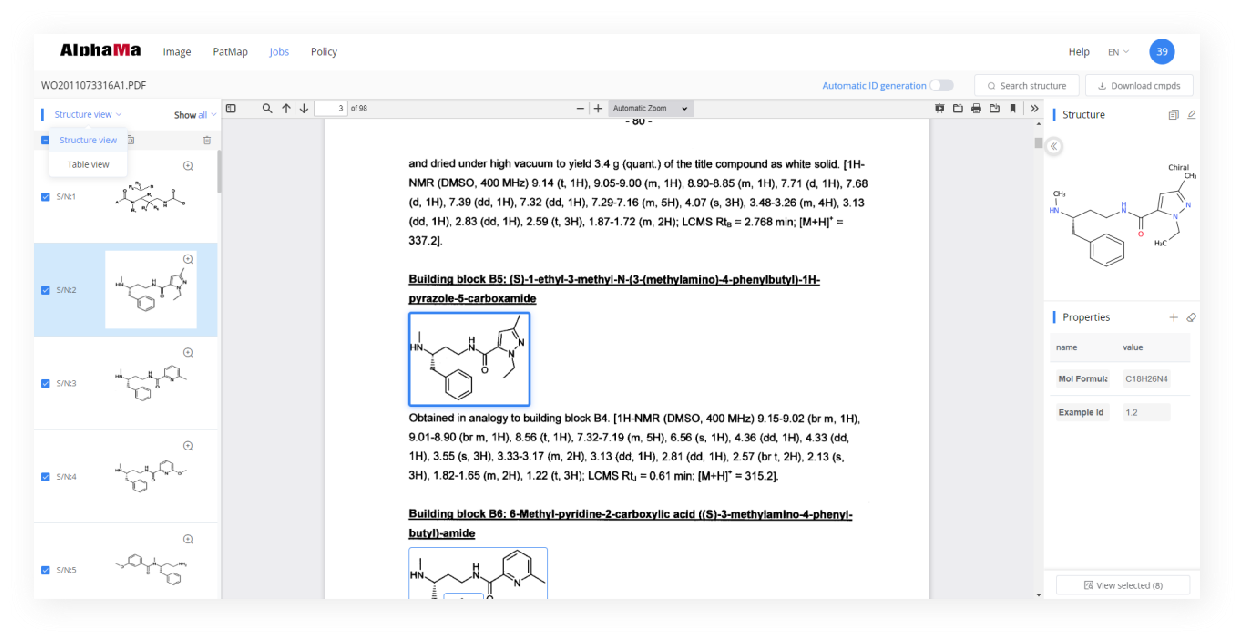The image size is (1244, 642).
Task: Select the S/N:3 structure thumbnail
Action: [x=152, y=384]
